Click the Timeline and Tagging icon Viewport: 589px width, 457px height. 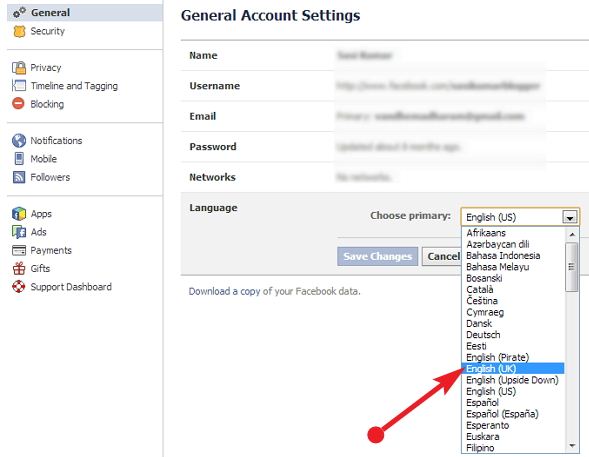19,86
